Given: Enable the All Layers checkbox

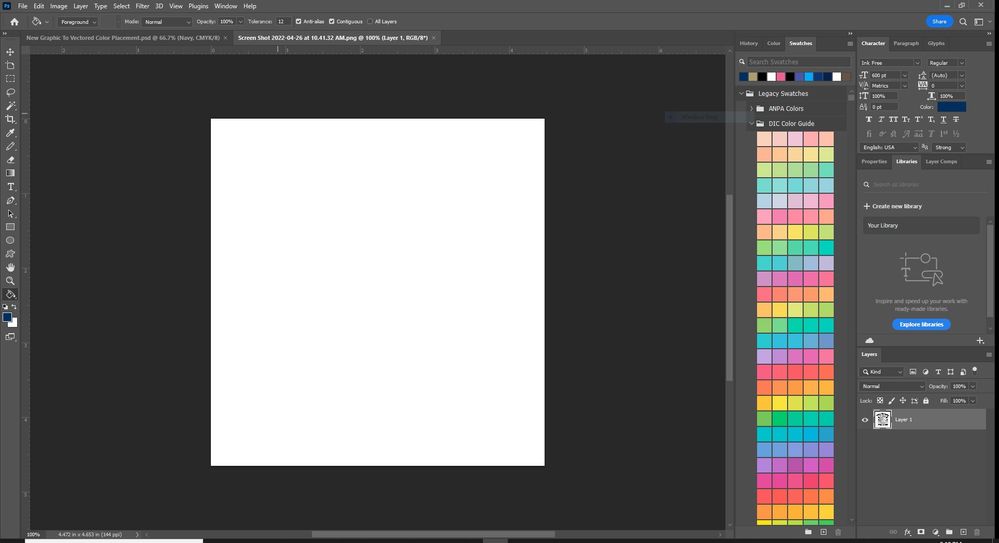Looking at the screenshot, I should [x=370, y=22].
